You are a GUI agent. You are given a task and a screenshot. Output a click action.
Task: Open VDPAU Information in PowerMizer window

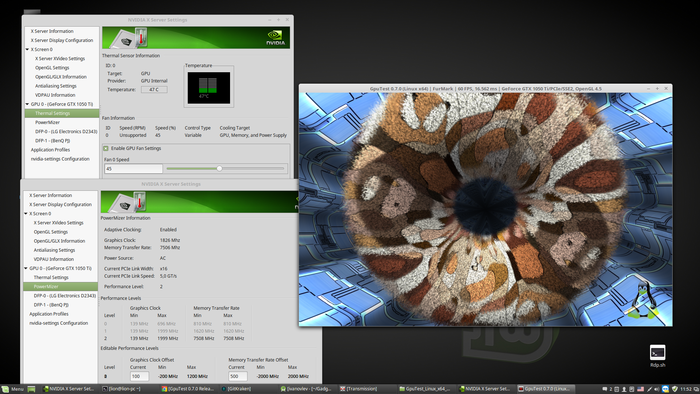coord(54,259)
